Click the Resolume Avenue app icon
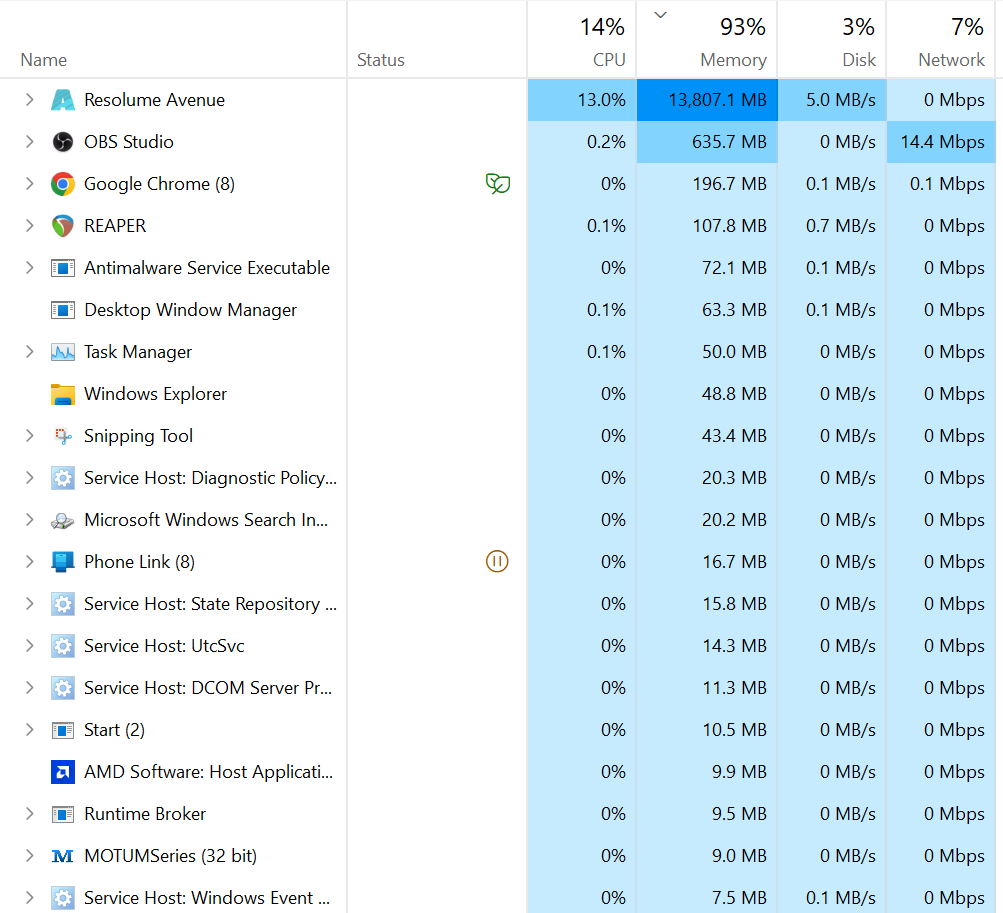Viewport: 1003px width, 913px height. (x=63, y=100)
